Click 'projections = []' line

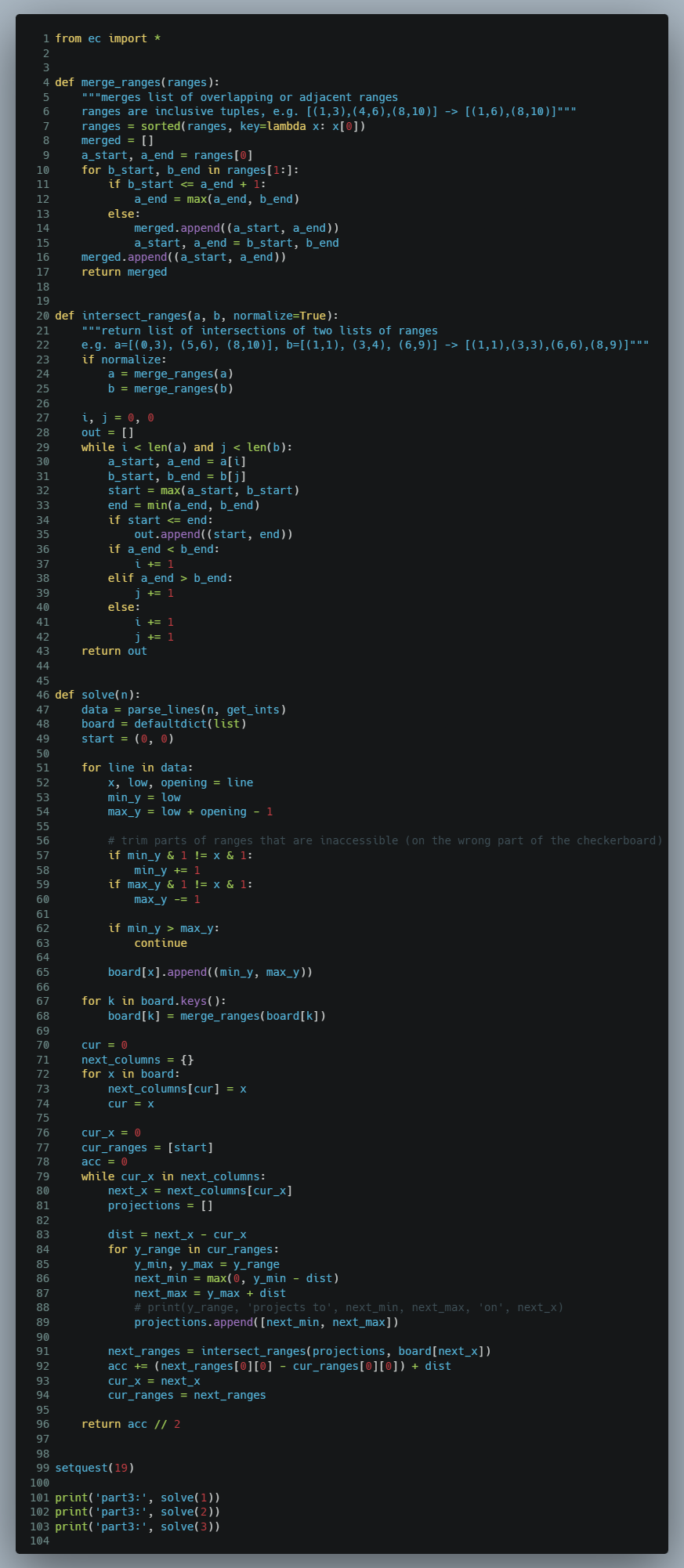tap(161, 1205)
